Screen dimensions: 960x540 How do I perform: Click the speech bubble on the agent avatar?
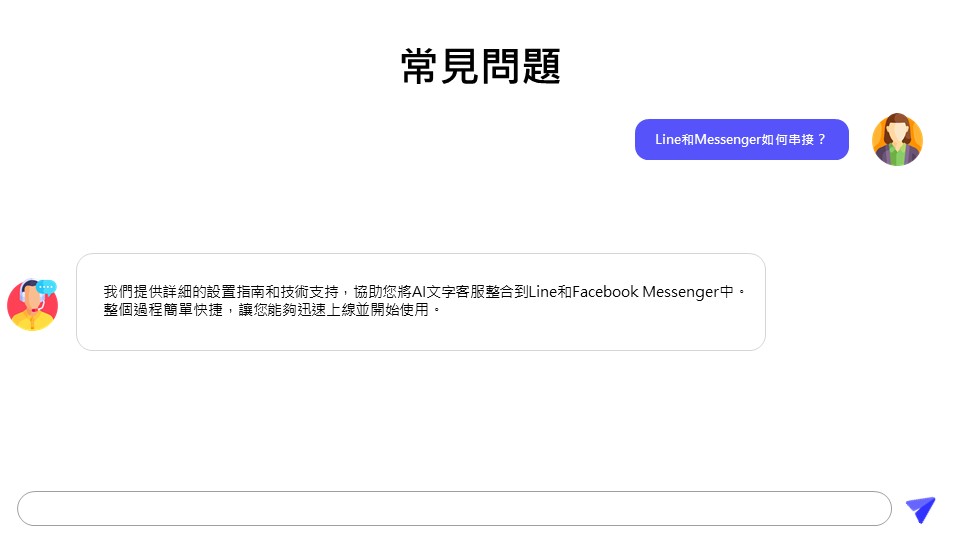tap(47, 287)
